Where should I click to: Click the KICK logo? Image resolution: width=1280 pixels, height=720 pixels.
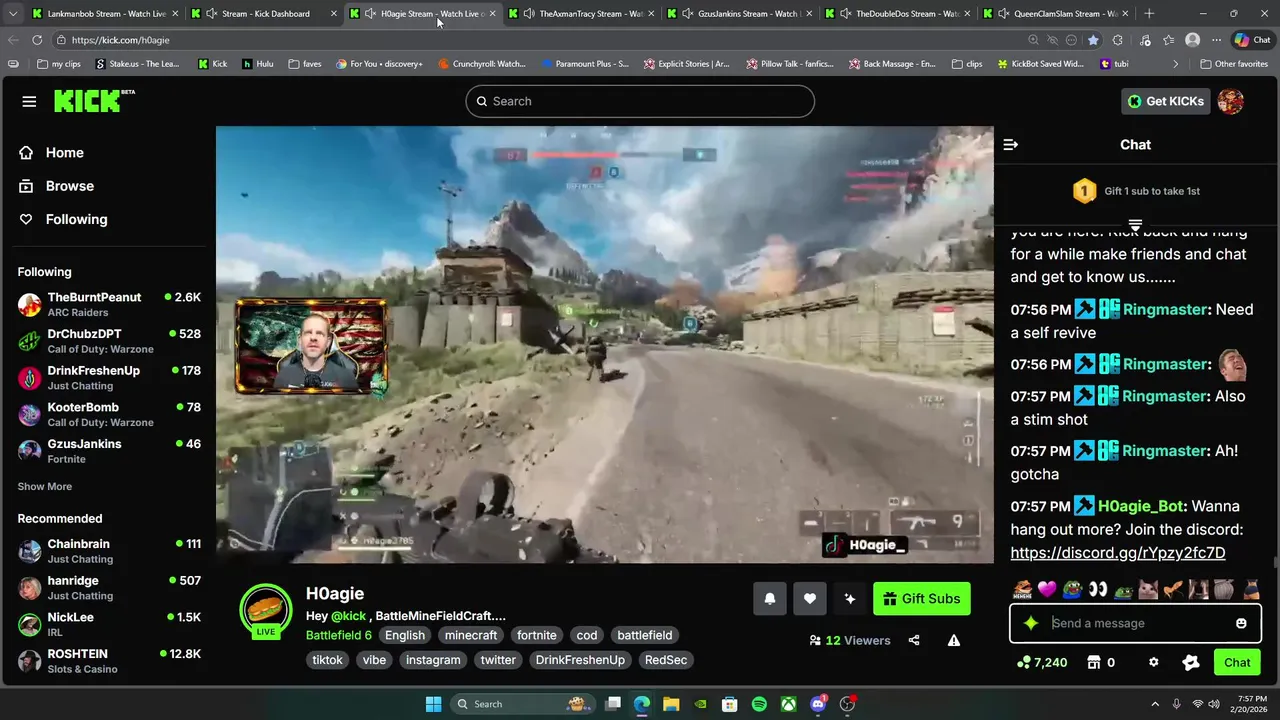(94, 100)
